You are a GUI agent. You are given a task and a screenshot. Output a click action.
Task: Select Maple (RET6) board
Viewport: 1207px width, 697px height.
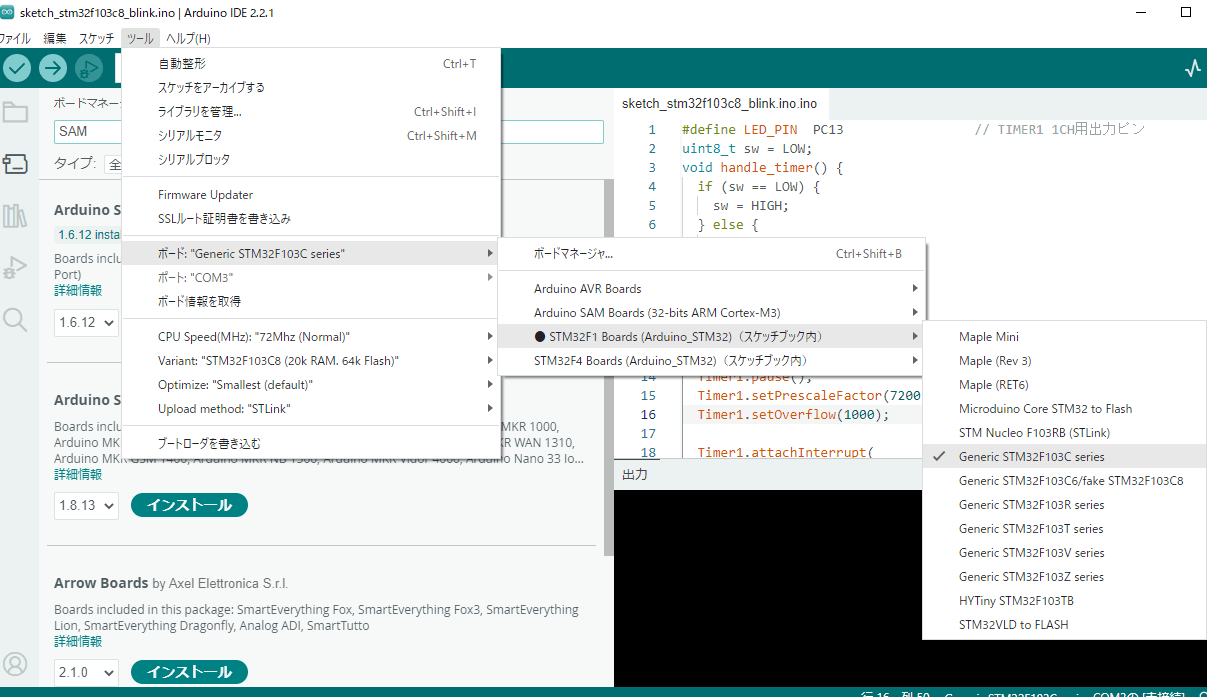click(1064, 385)
